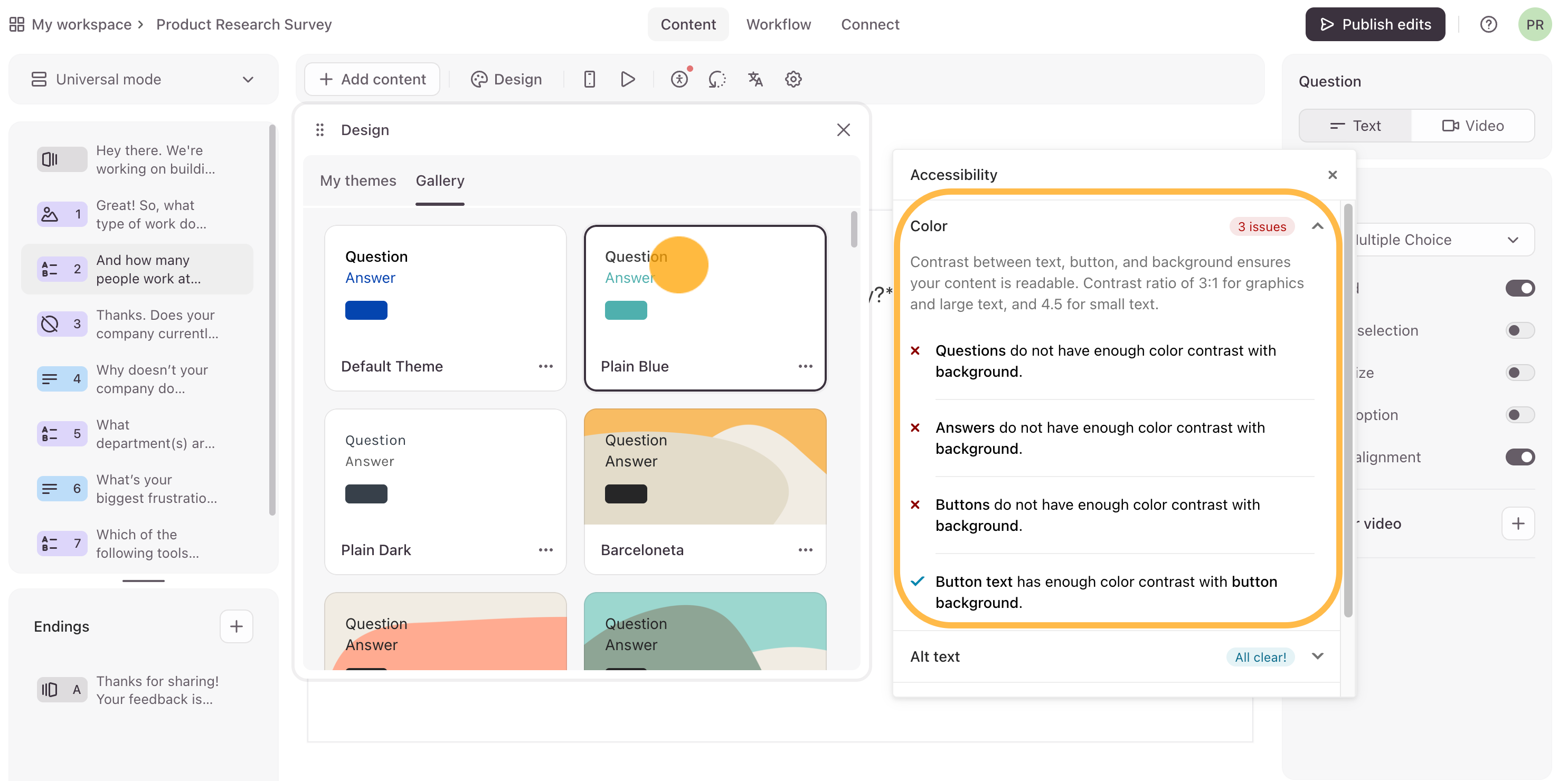Open Plain Blue more options menu
The height and width of the screenshot is (781, 1568).
(x=805, y=366)
